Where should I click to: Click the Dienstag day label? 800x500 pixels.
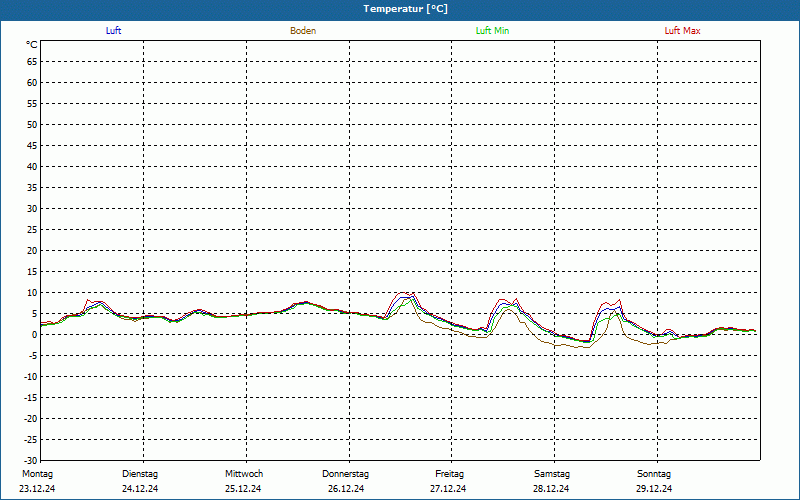pyautogui.click(x=140, y=474)
